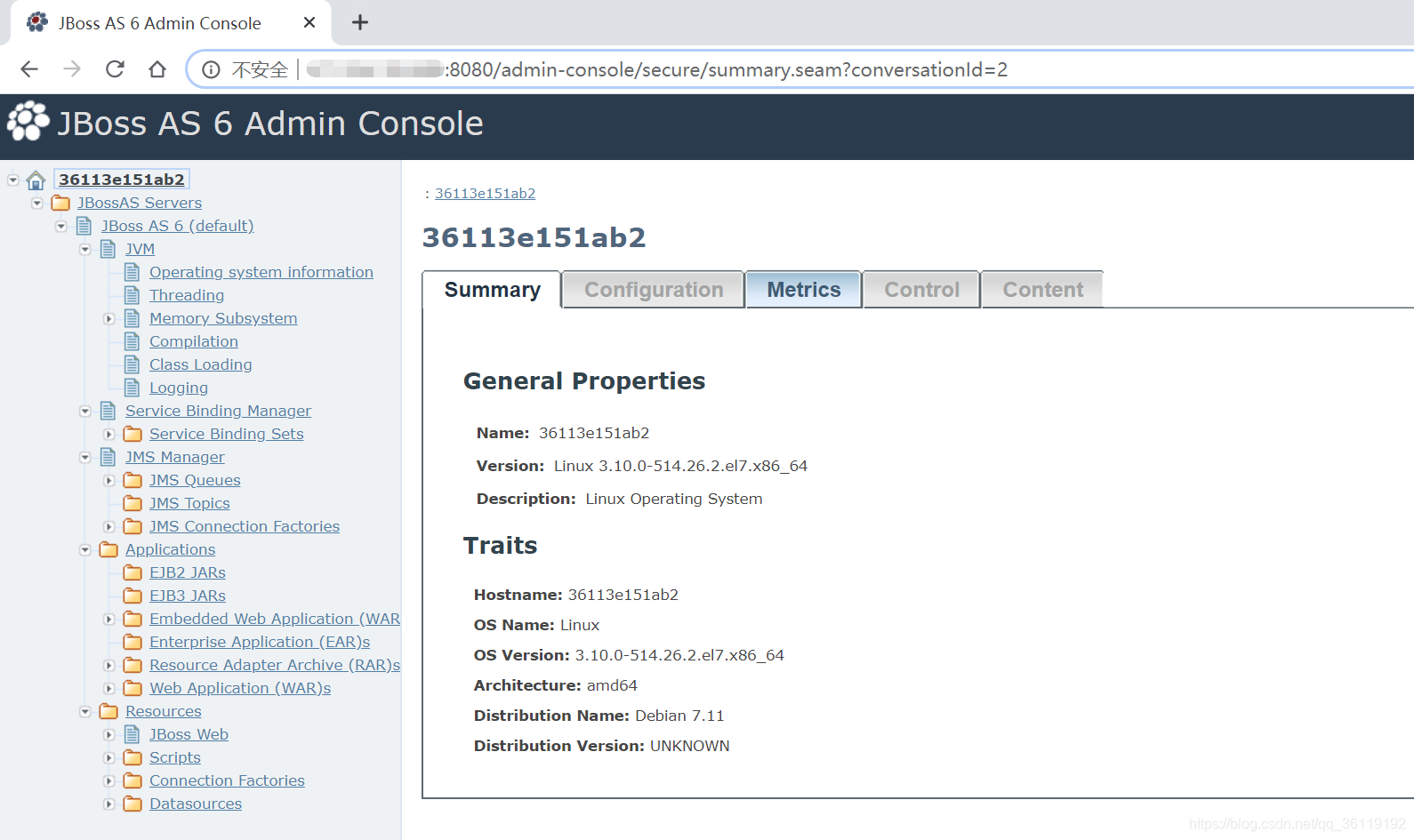Screen dimensions: 1414x840
Task: Click the browser back arrow
Action: (29, 69)
